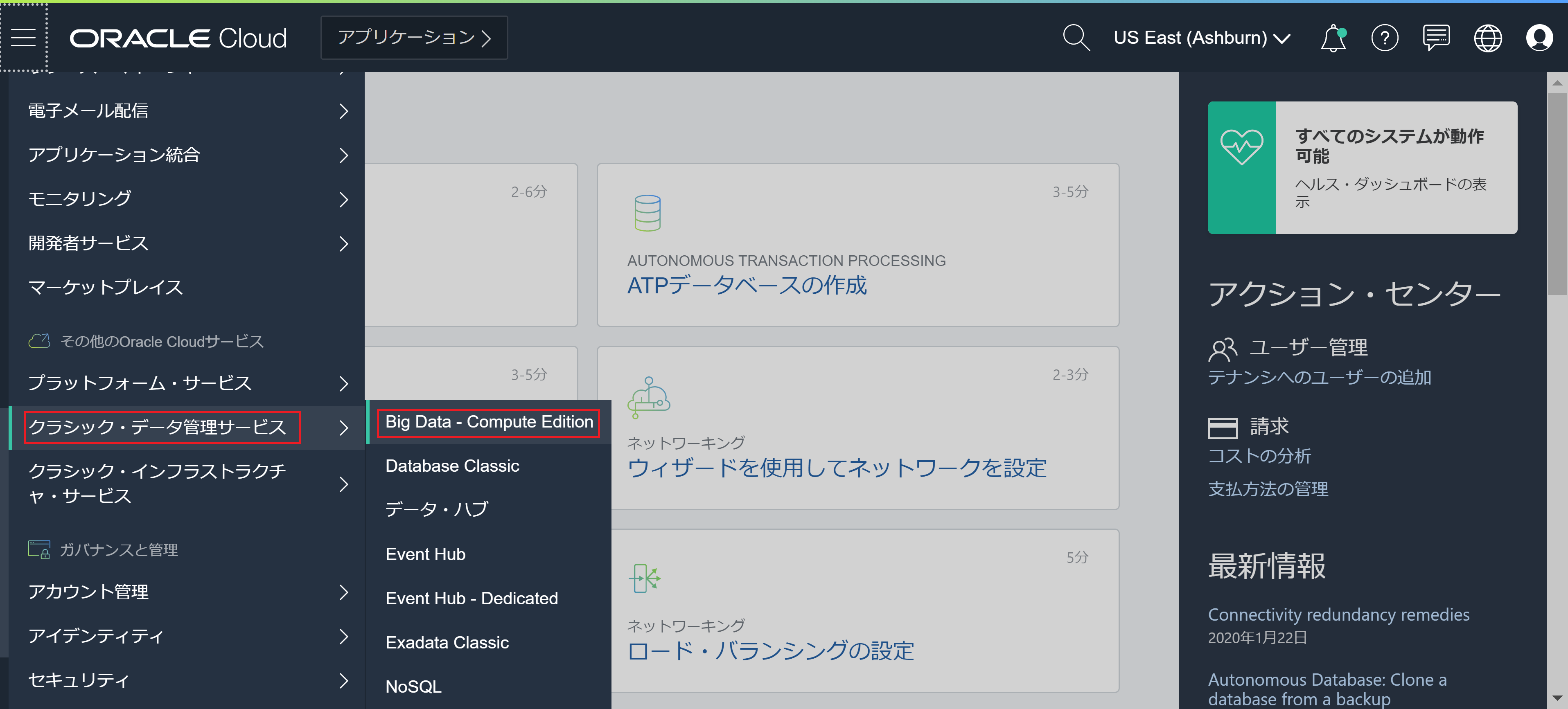
Task: Open マーケットプレイス menu item
Action: [x=106, y=287]
